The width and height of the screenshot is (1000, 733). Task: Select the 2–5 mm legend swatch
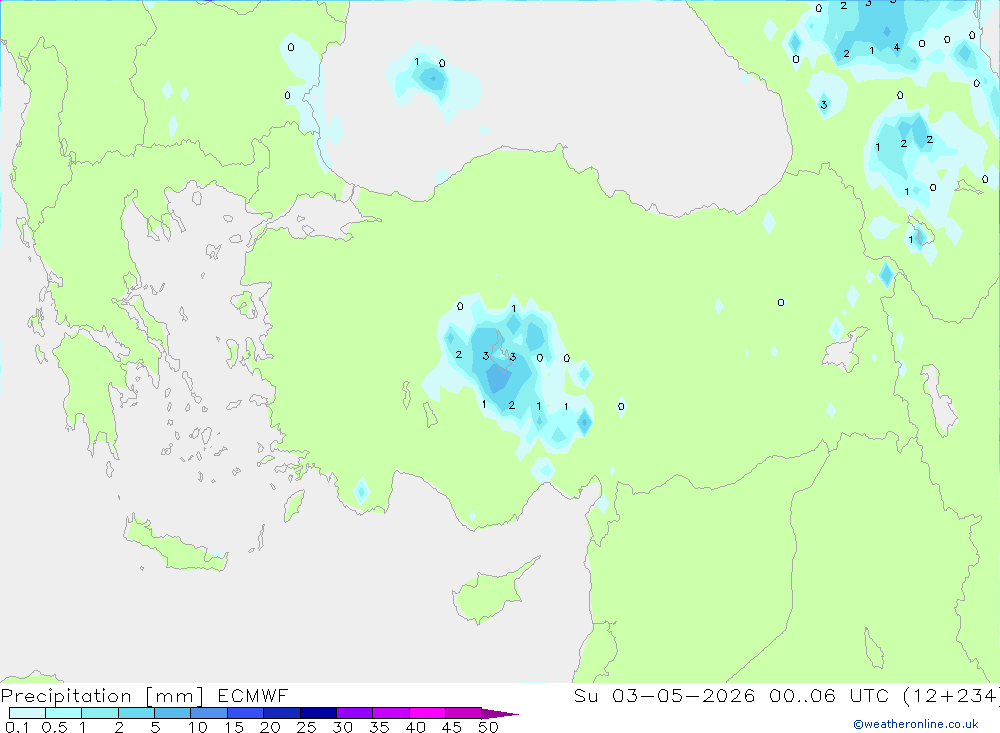[136, 713]
